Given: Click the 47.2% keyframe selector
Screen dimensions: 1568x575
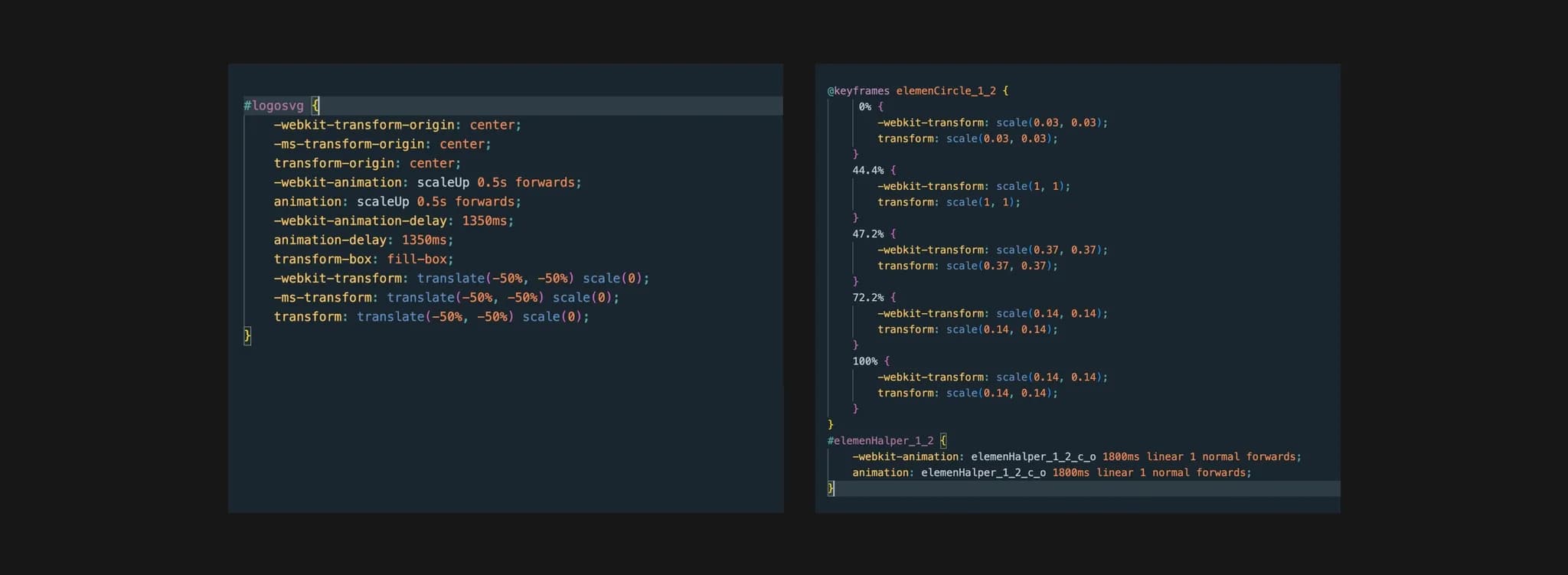Looking at the screenshot, I should [x=867, y=234].
